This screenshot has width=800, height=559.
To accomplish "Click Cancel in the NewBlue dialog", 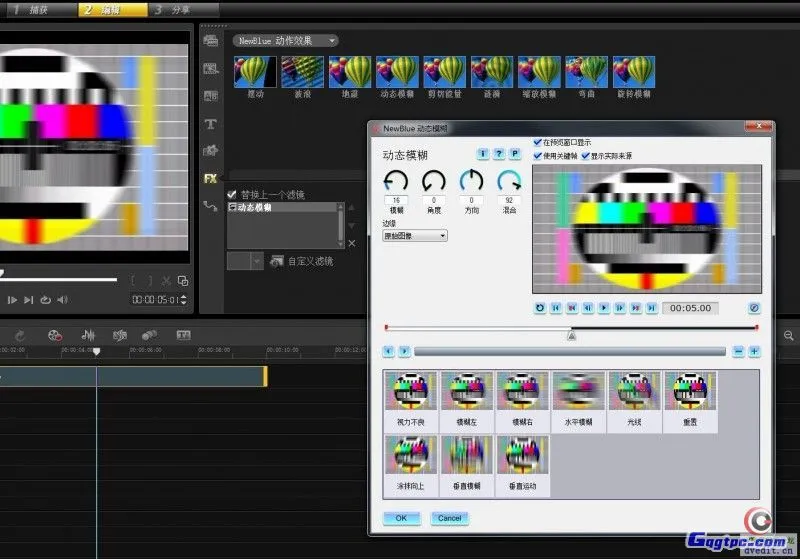I will point(450,518).
